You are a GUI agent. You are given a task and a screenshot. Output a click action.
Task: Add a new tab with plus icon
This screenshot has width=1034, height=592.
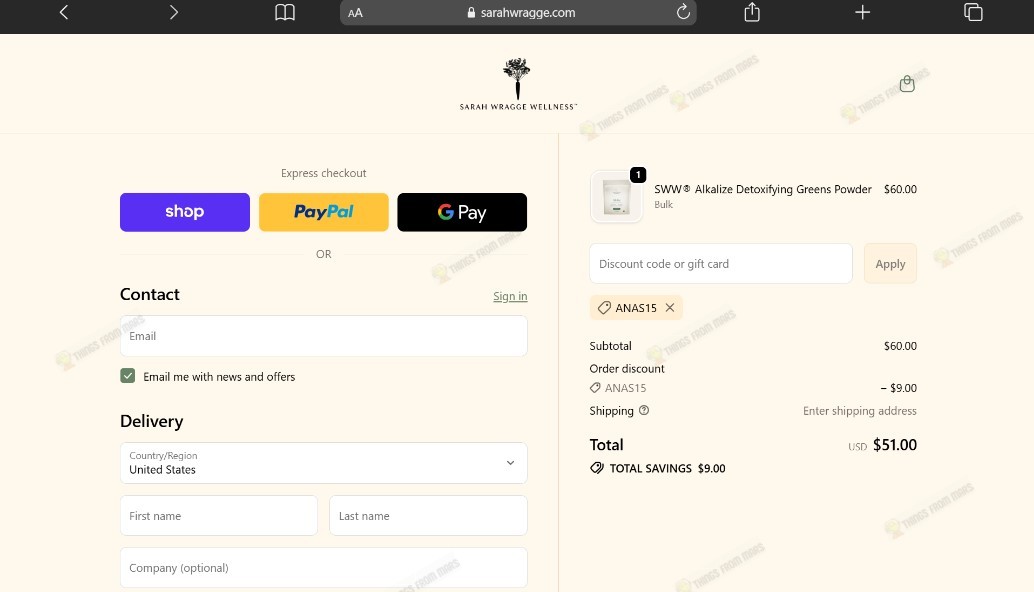(x=863, y=12)
